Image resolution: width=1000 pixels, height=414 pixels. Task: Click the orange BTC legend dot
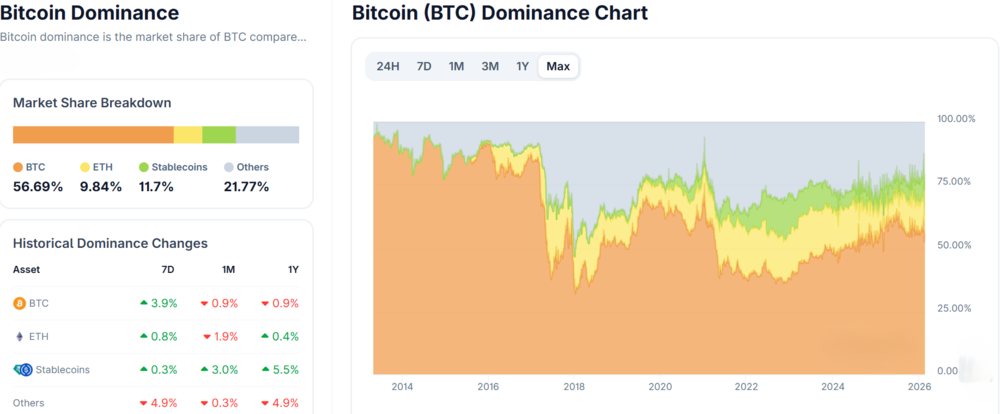point(17,167)
